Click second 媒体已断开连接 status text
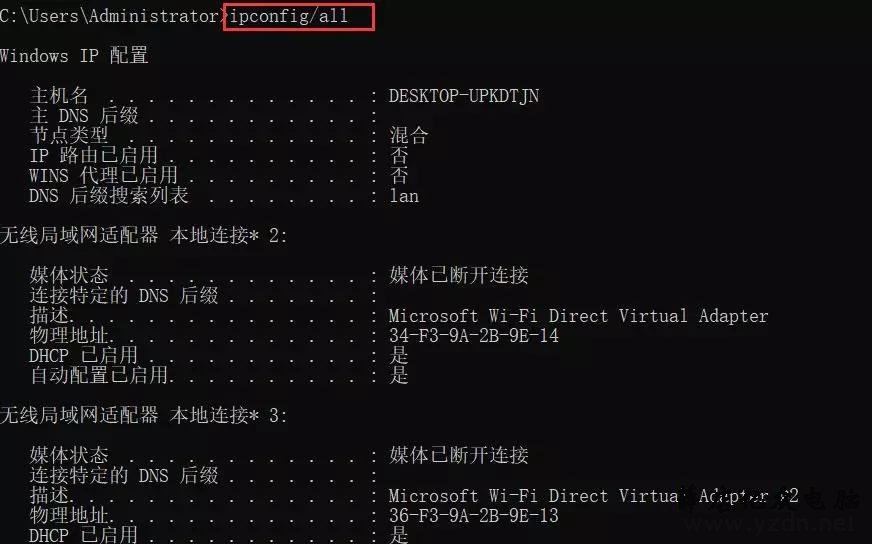The height and width of the screenshot is (544, 872). (x=459, y=456)
